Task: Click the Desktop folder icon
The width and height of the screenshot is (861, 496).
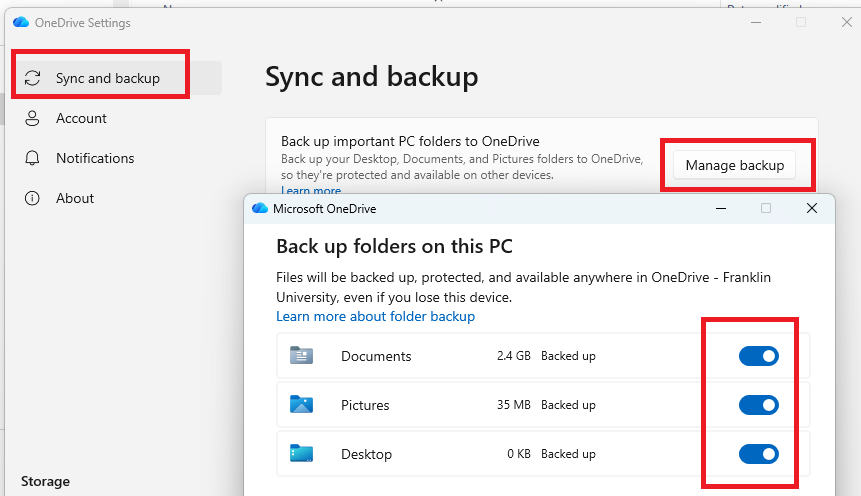Action: [x=301, y=453]
